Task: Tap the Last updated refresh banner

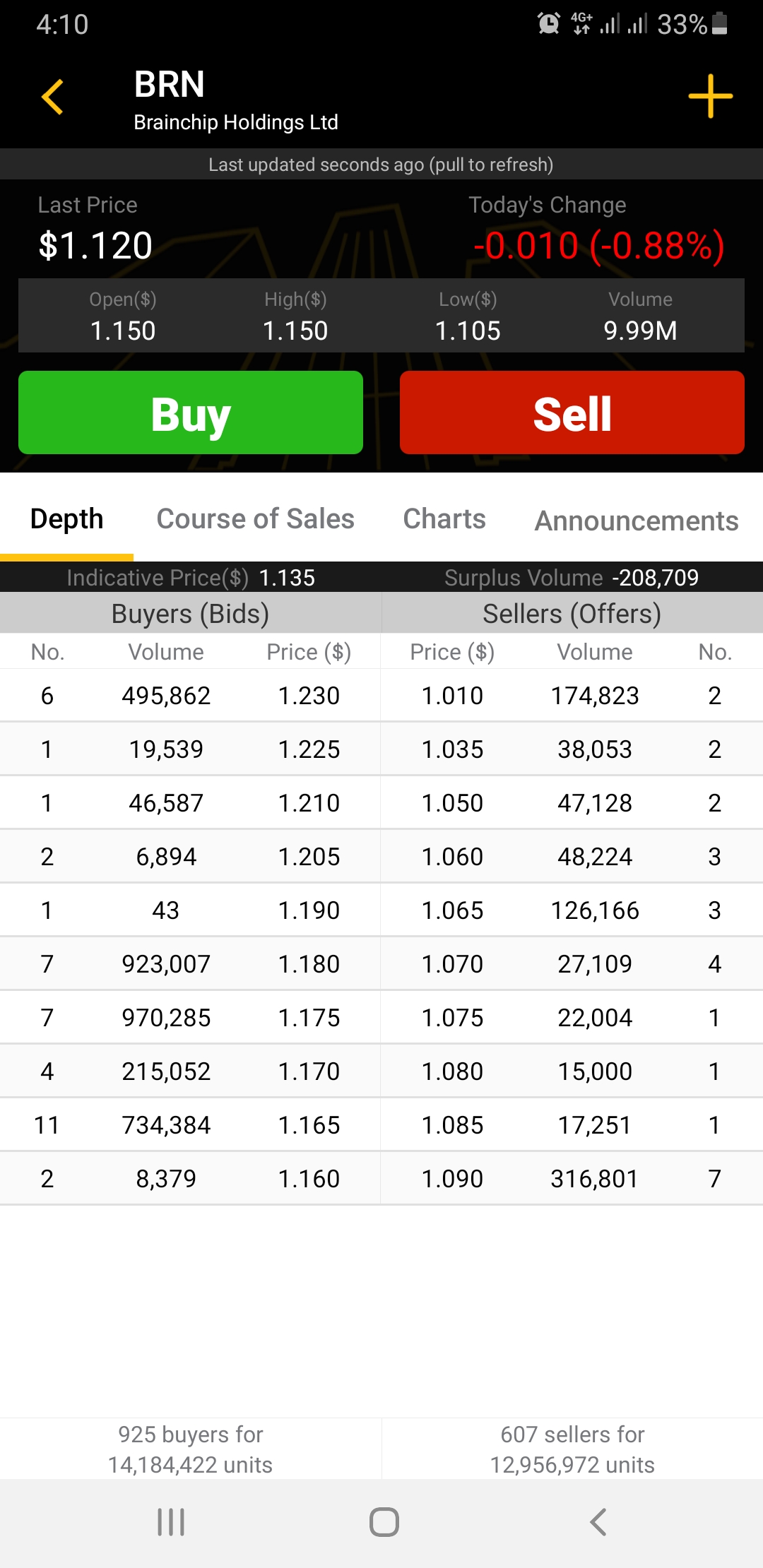Action: 381,165
